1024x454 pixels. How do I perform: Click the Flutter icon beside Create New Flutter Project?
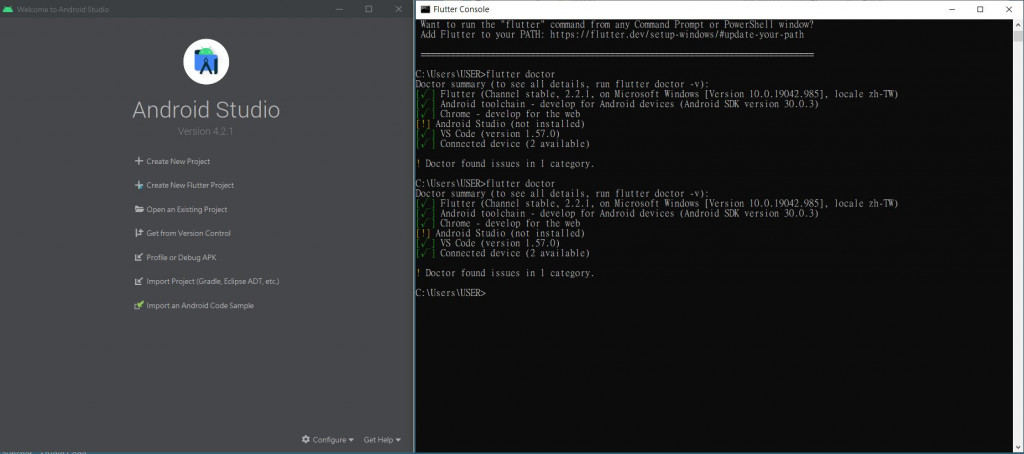point(138,186)
